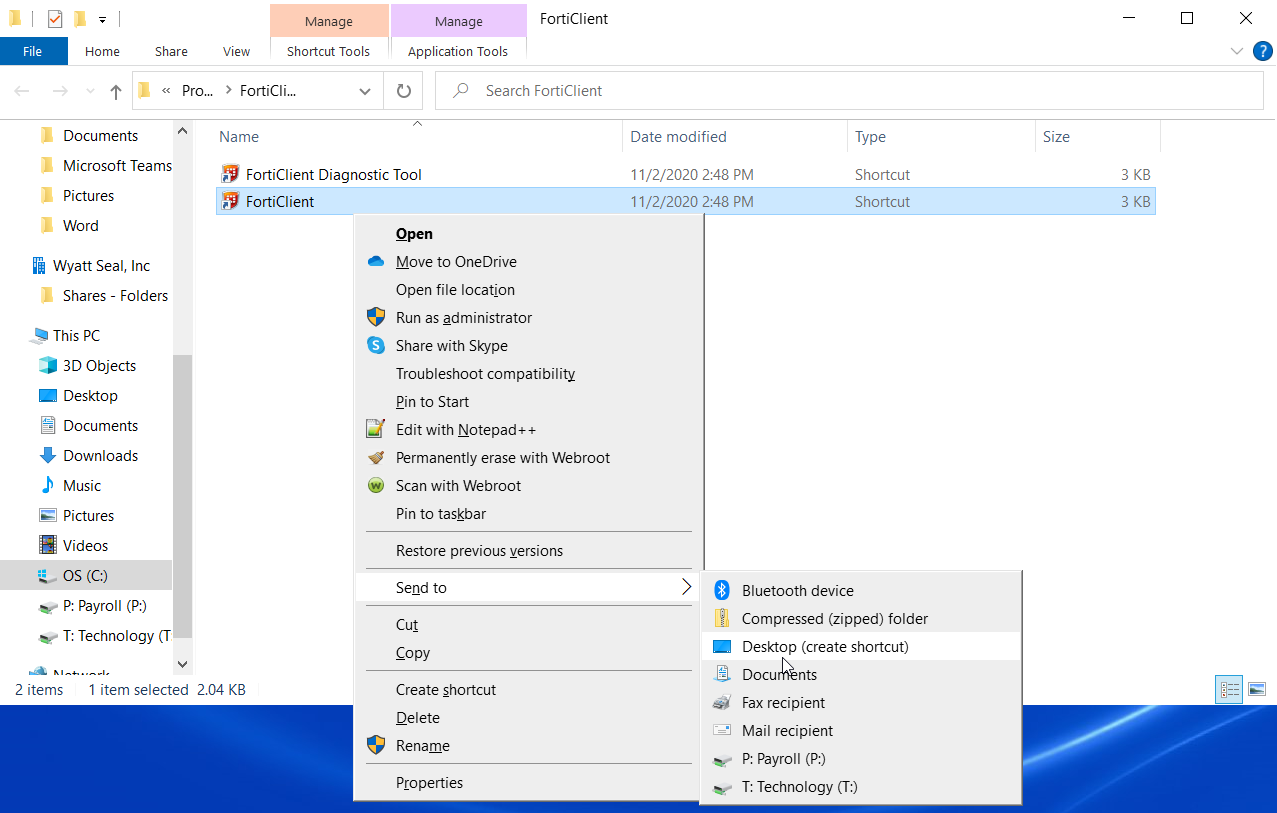Screen dimensions: 1277x813
Task: Click the navigation pane scroll down arrow
Action: [x=182, y=664]
